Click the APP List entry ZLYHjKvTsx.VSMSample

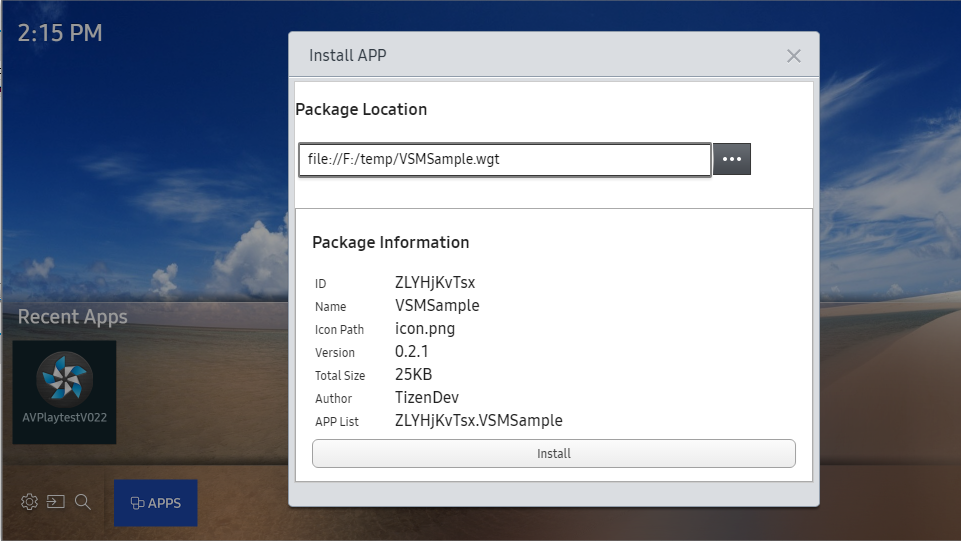click(478, 421)
